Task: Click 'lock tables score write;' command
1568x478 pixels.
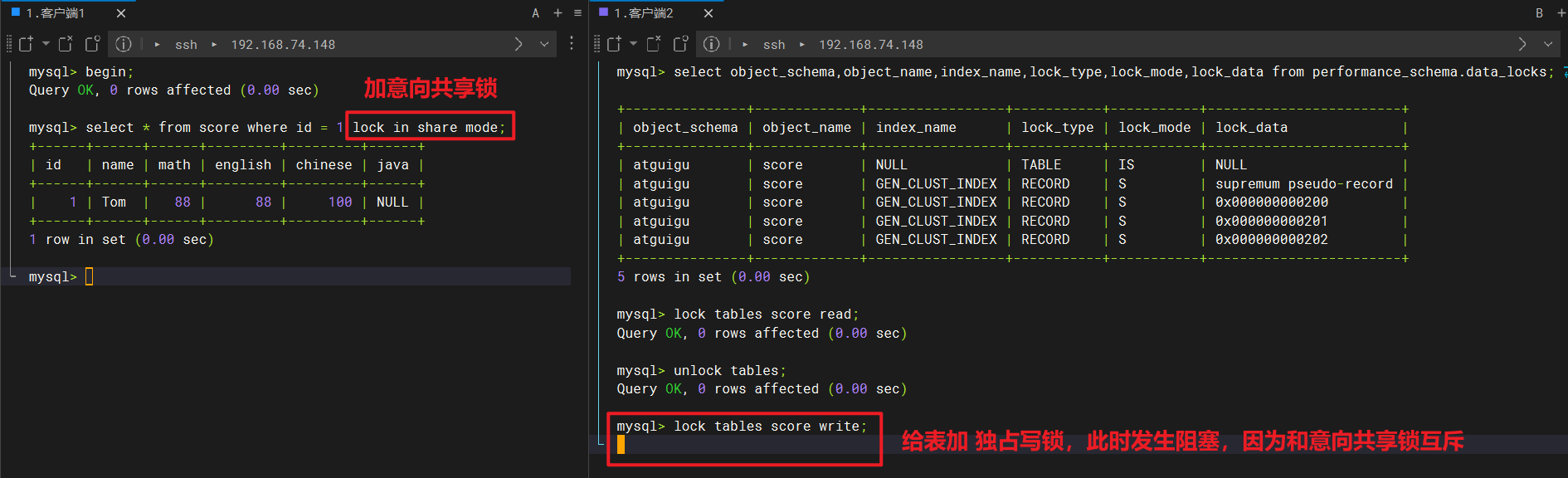Action: click(x=770, y=426)
